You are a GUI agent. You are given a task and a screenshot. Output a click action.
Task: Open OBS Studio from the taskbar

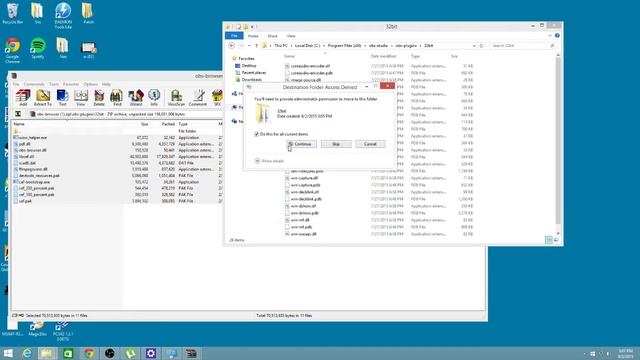(x=109, y=353)
